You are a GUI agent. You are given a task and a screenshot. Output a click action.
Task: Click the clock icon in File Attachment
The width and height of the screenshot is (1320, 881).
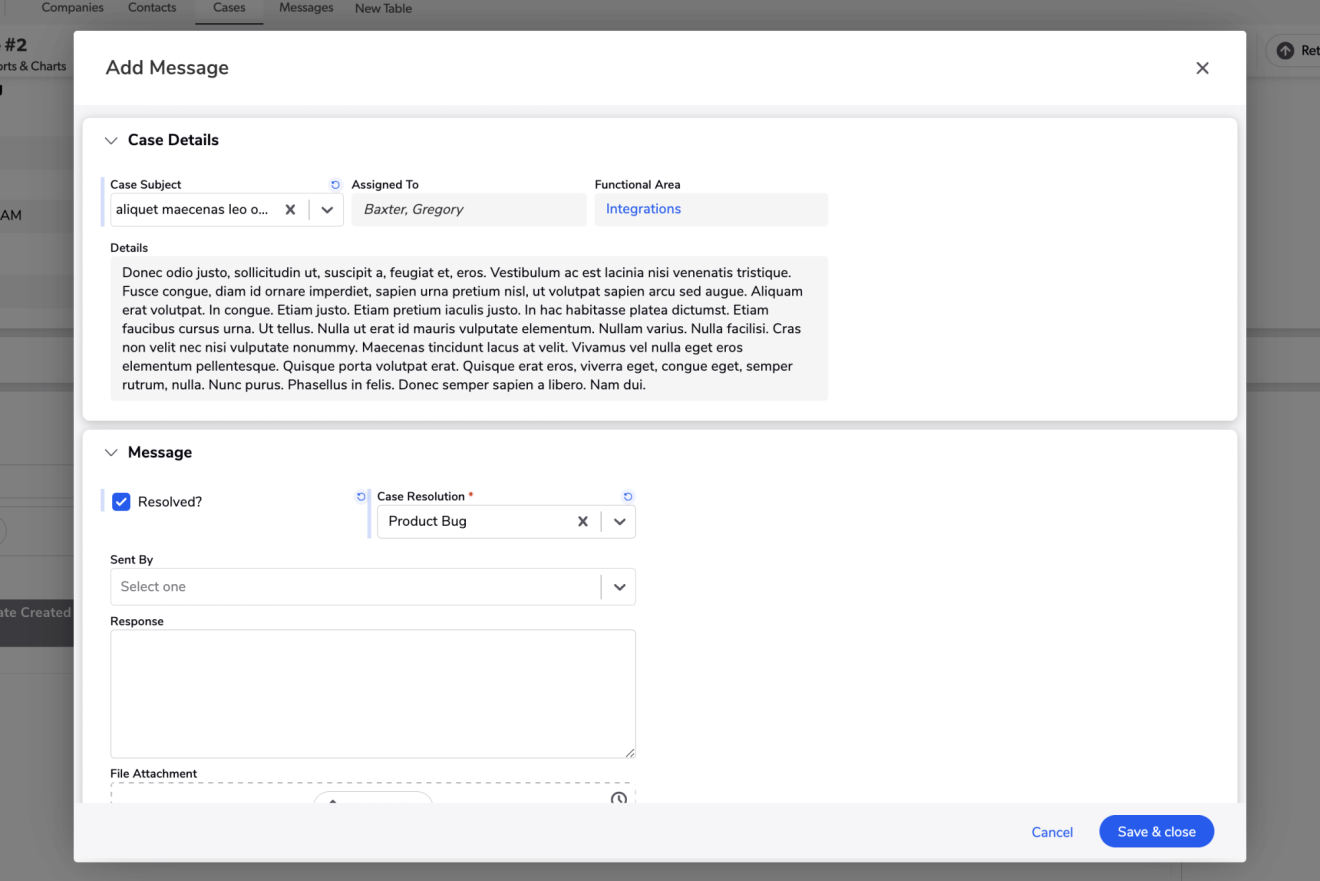pyautogui.click(x=619, y=798)
